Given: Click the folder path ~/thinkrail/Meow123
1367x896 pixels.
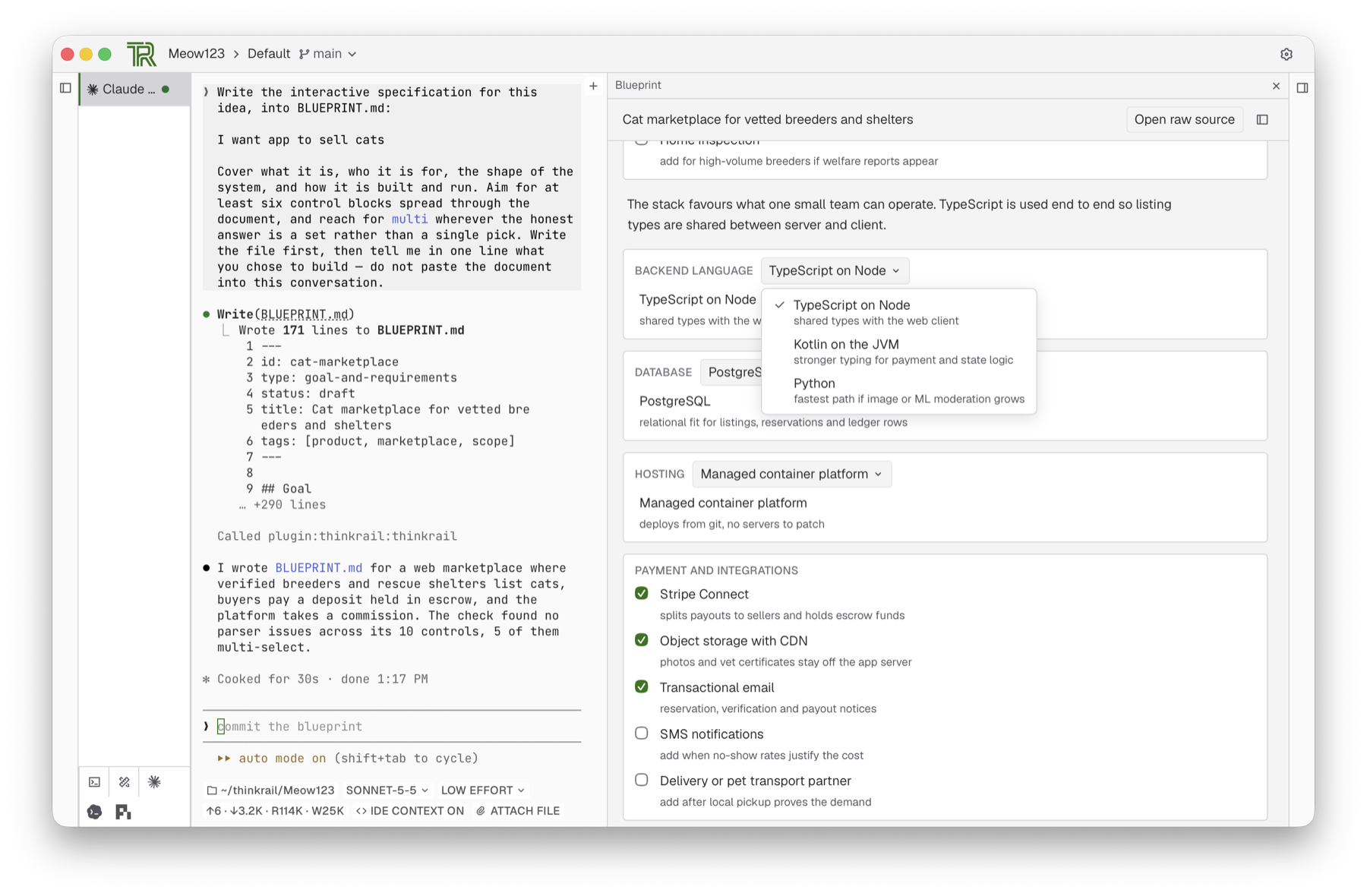Looking at the screenshot, I should point(271,790).
